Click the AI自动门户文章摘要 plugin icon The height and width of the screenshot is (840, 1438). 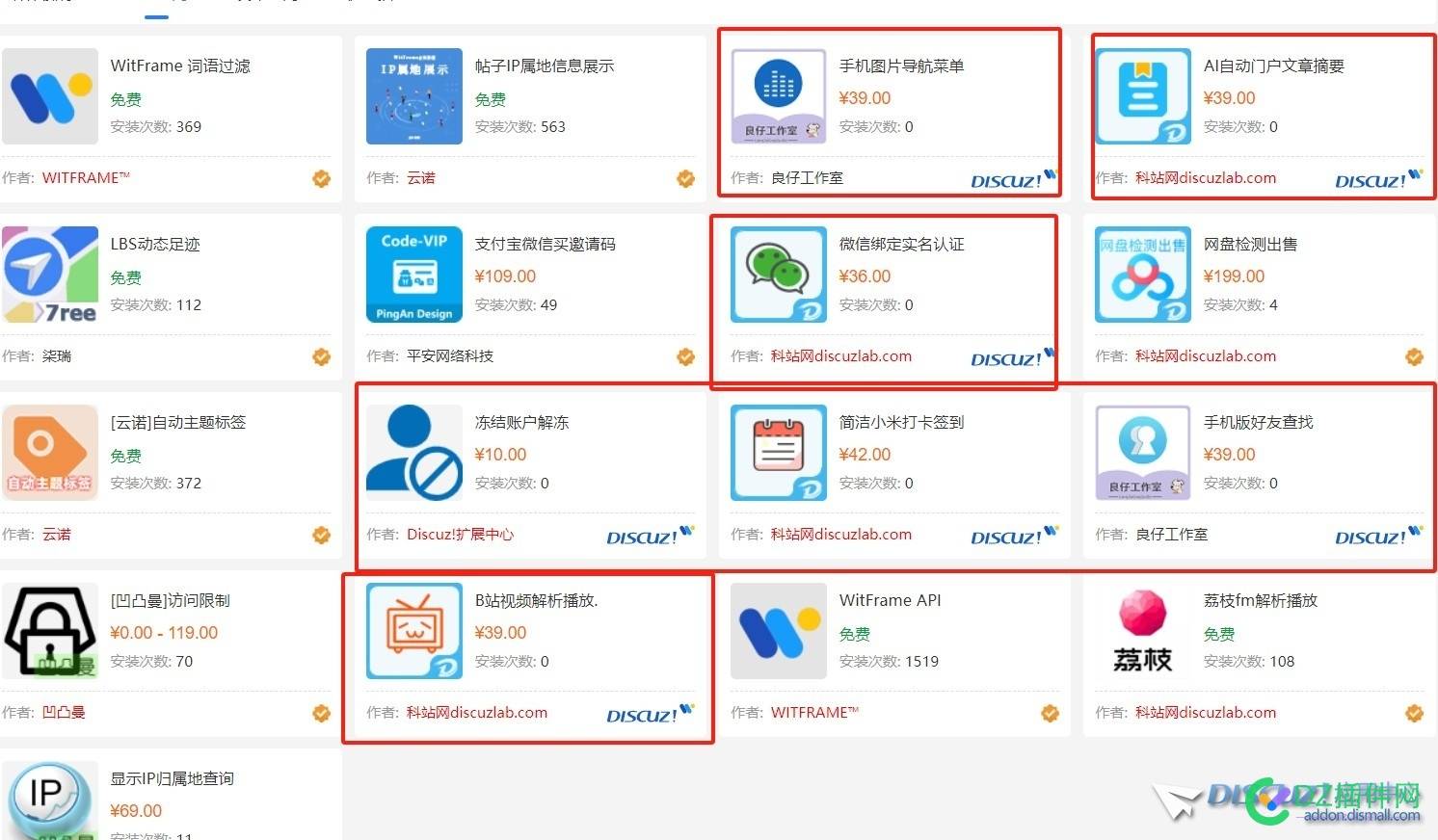1143,96
